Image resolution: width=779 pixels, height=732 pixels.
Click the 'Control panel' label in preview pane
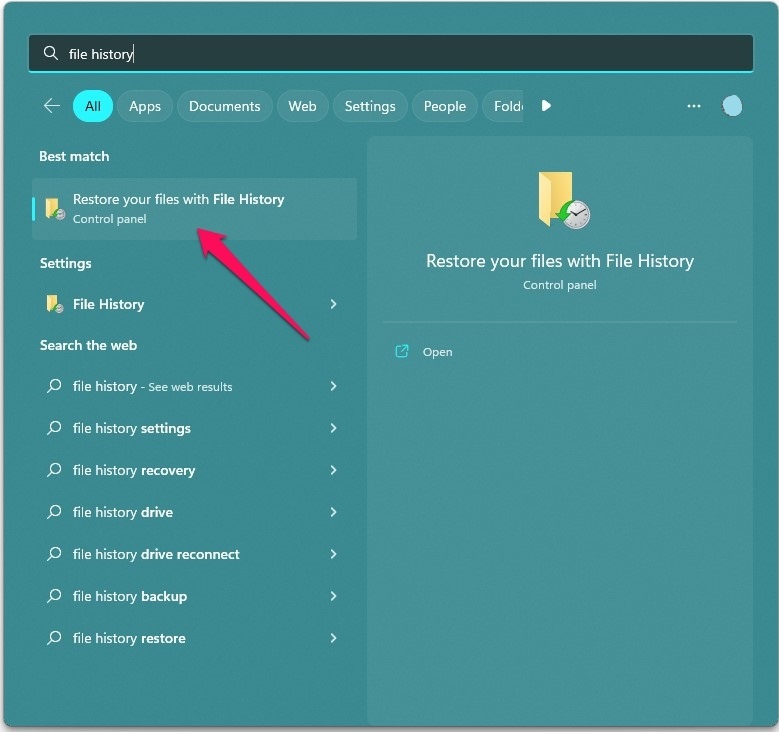[560, 285]
